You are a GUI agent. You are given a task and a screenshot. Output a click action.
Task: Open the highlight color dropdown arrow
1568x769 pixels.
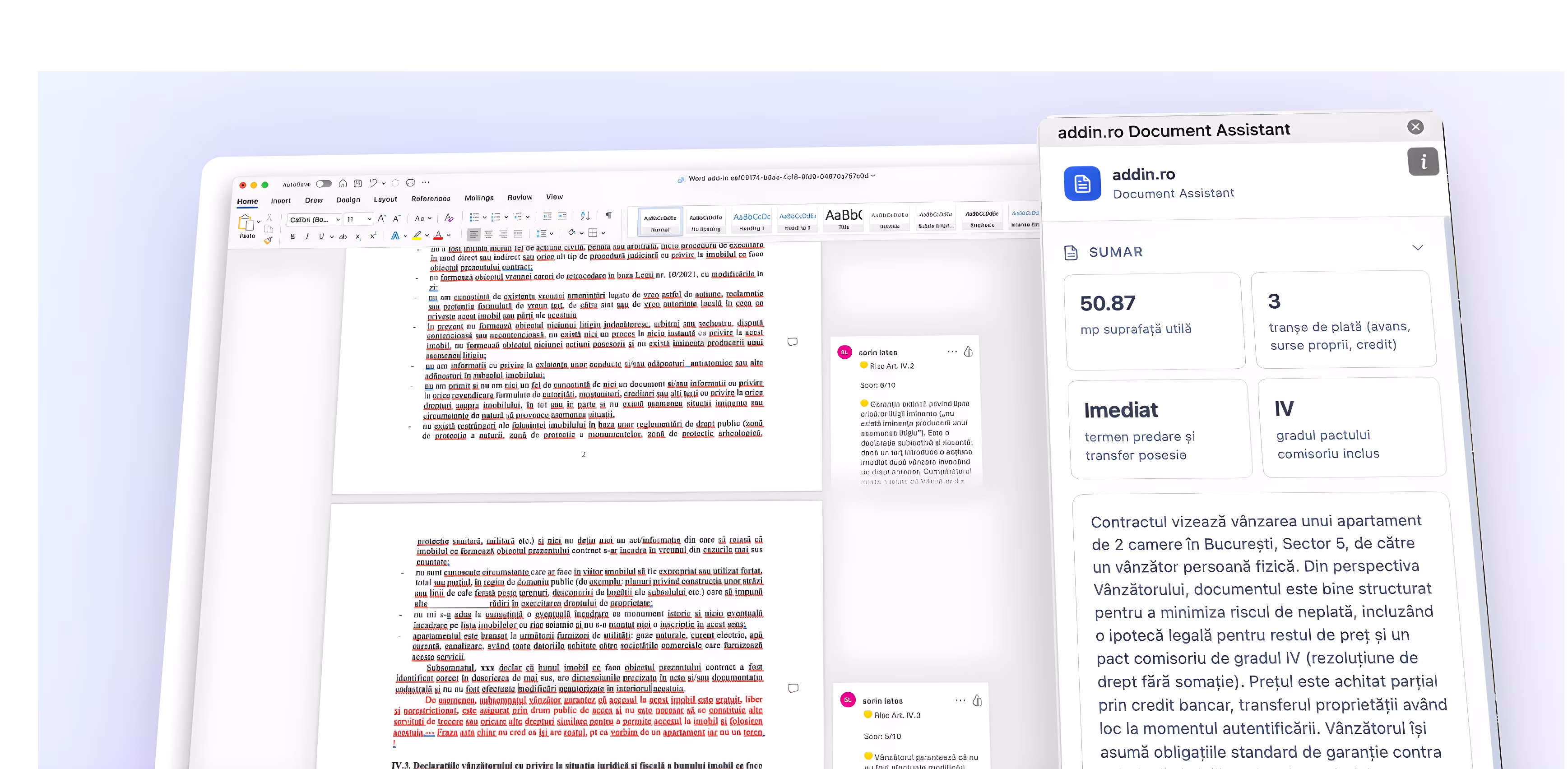click(427, 236)
